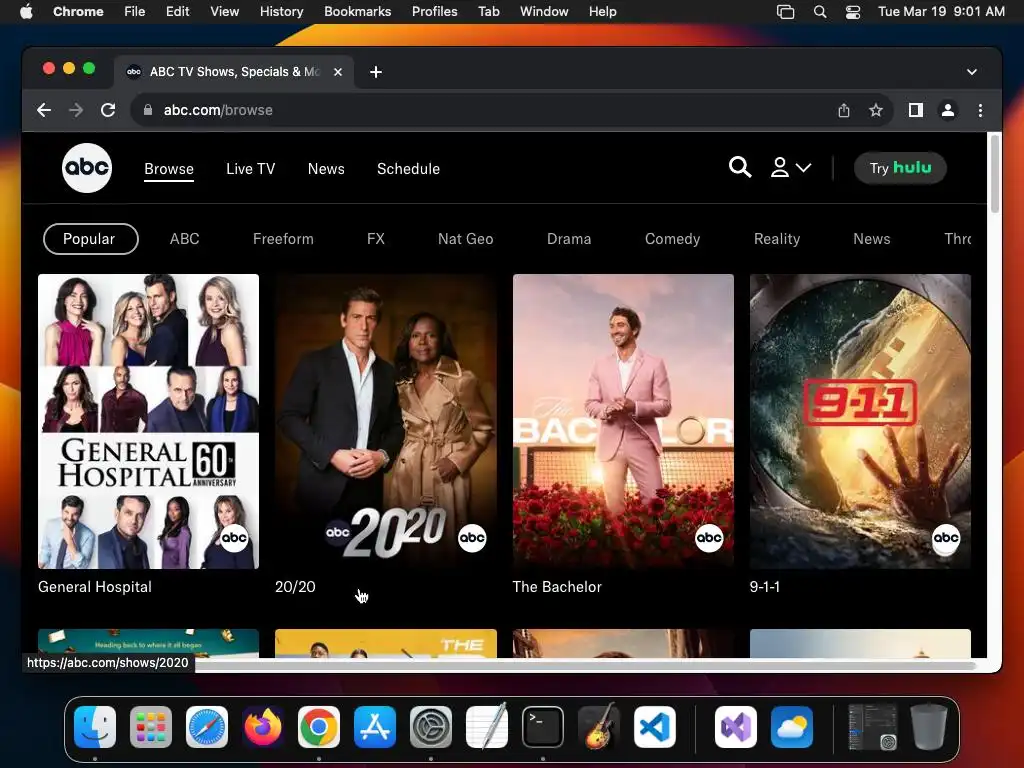This screenshot has width=1024, height=768.
Task: Open a new tab with the plus button
Action: pos(376,72)
